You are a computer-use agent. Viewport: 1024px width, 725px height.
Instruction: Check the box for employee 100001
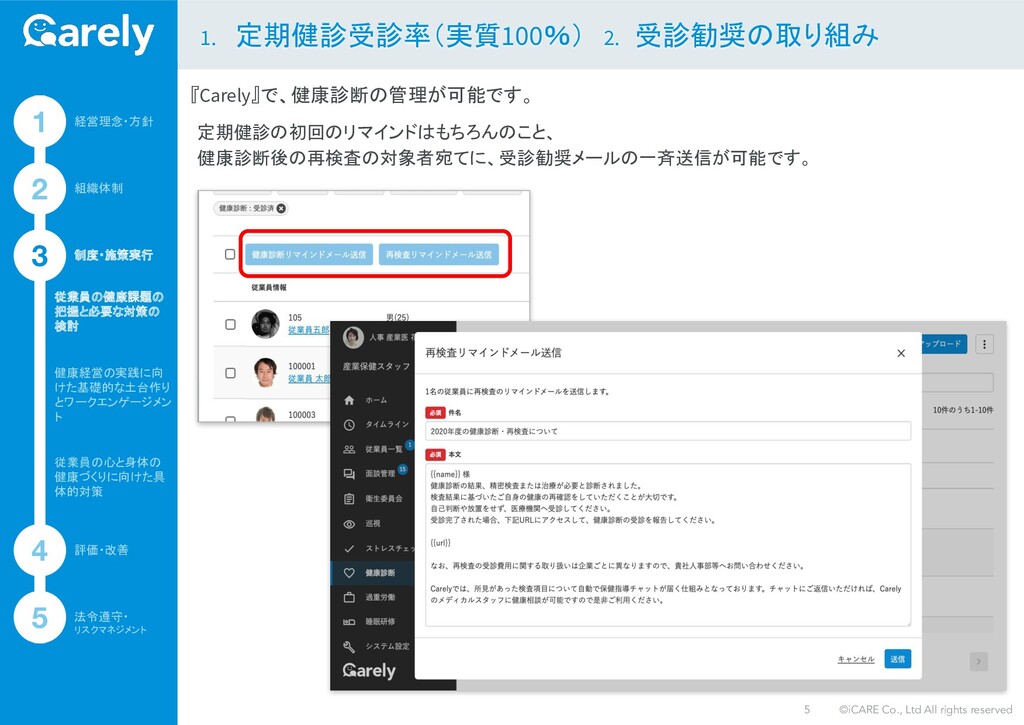230,373
